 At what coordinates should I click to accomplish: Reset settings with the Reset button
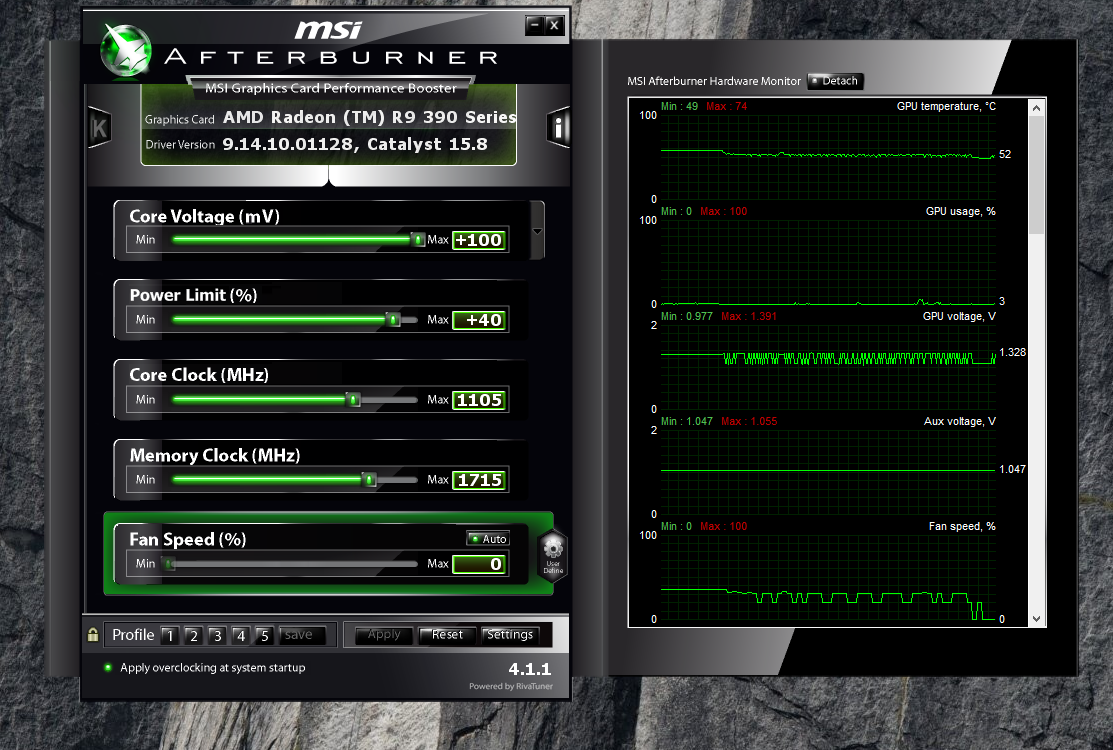447,635
